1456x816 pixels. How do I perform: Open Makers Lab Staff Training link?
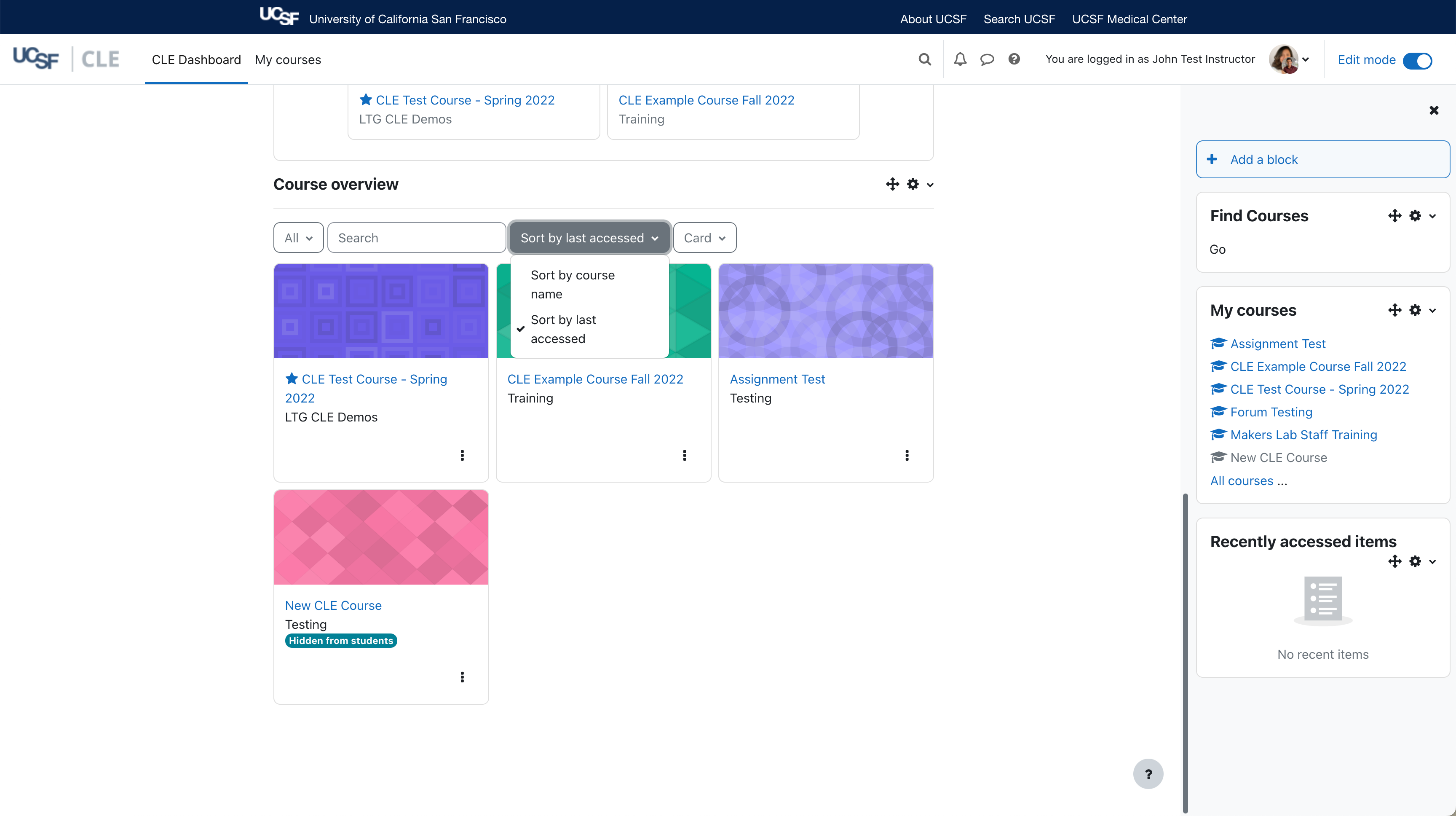pyautogui.click(x=1303, y=435)
